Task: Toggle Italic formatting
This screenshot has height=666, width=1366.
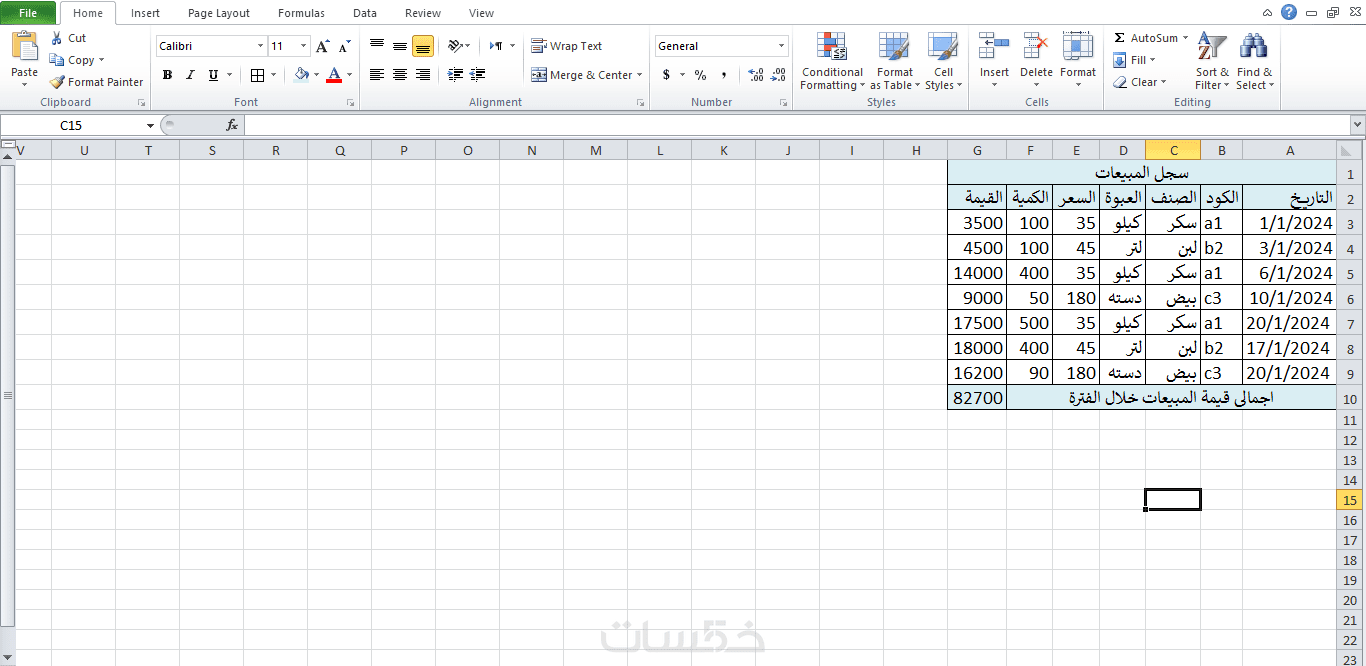Action: click(x=190, y=75)
